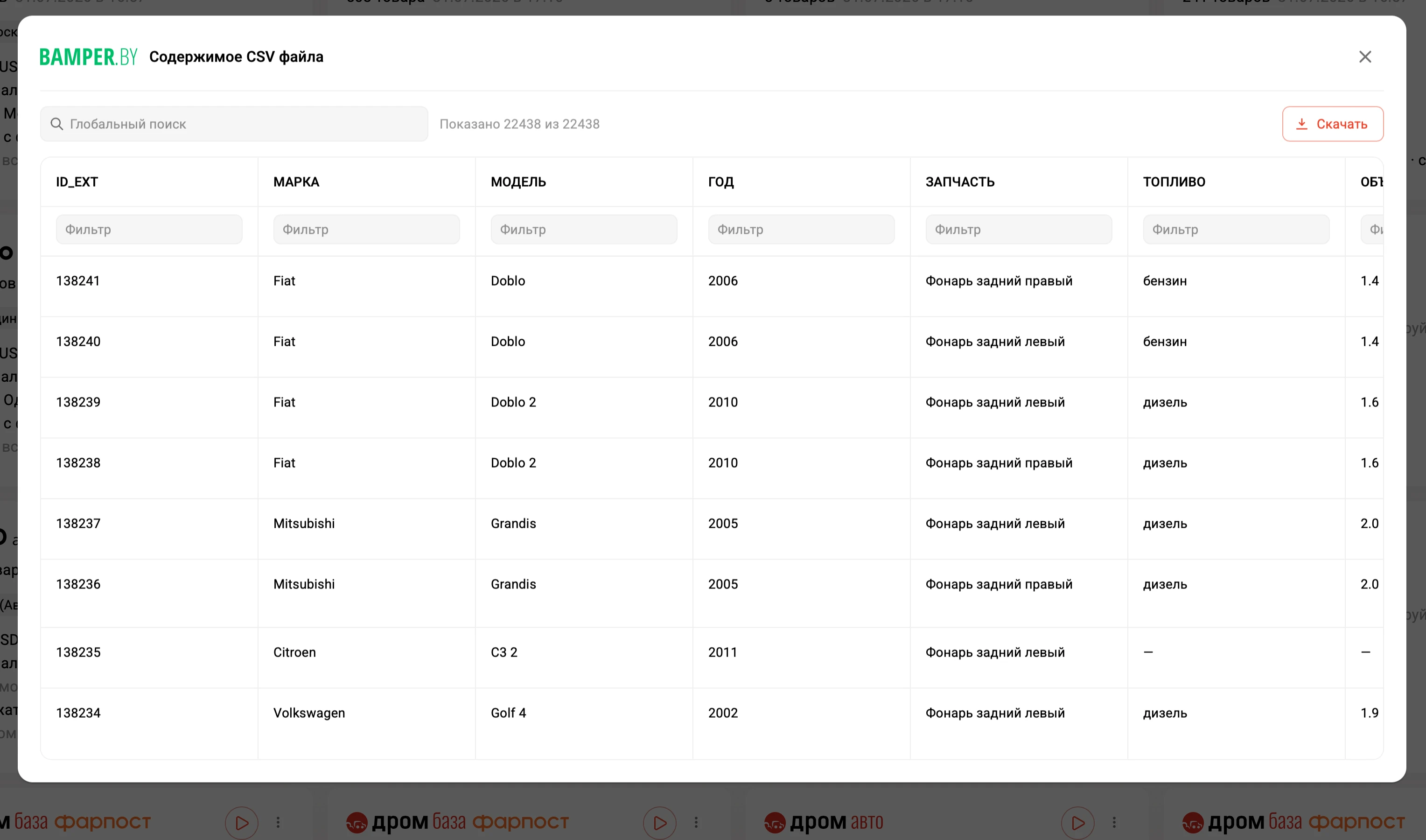Focus the Глобальный поиск search field
Viewport: 1426px width, 840px height.
coord(234,124)
